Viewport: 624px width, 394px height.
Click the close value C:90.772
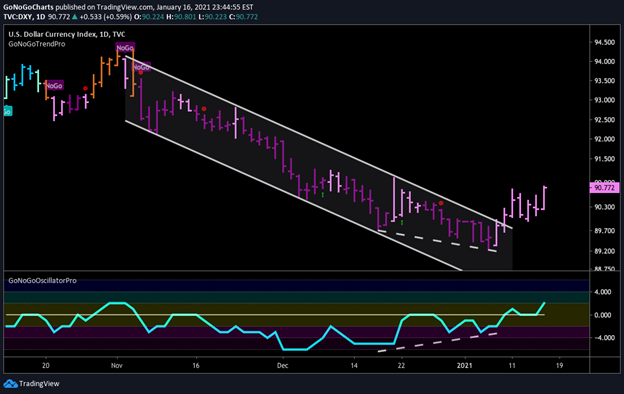point(244,17)
